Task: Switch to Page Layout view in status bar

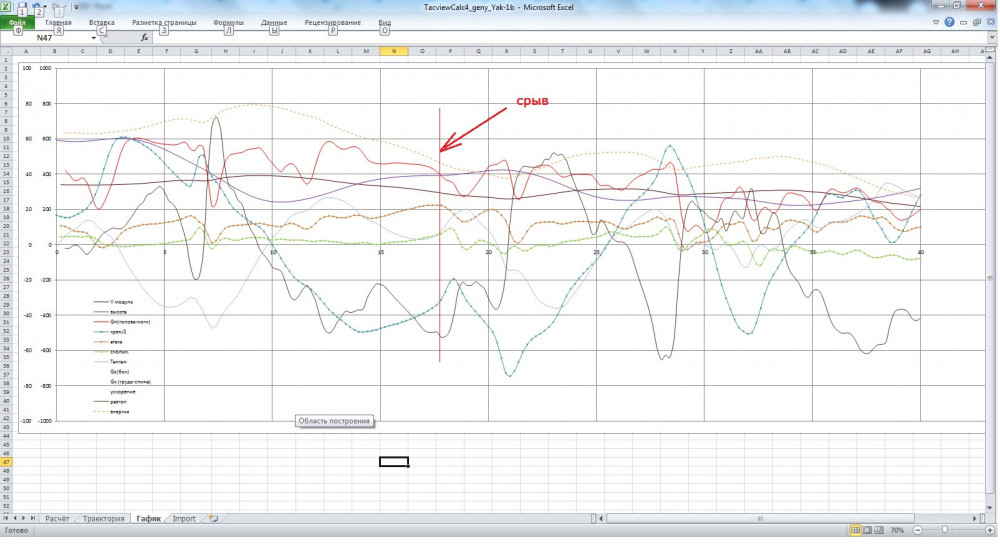Action: (867, 530)
